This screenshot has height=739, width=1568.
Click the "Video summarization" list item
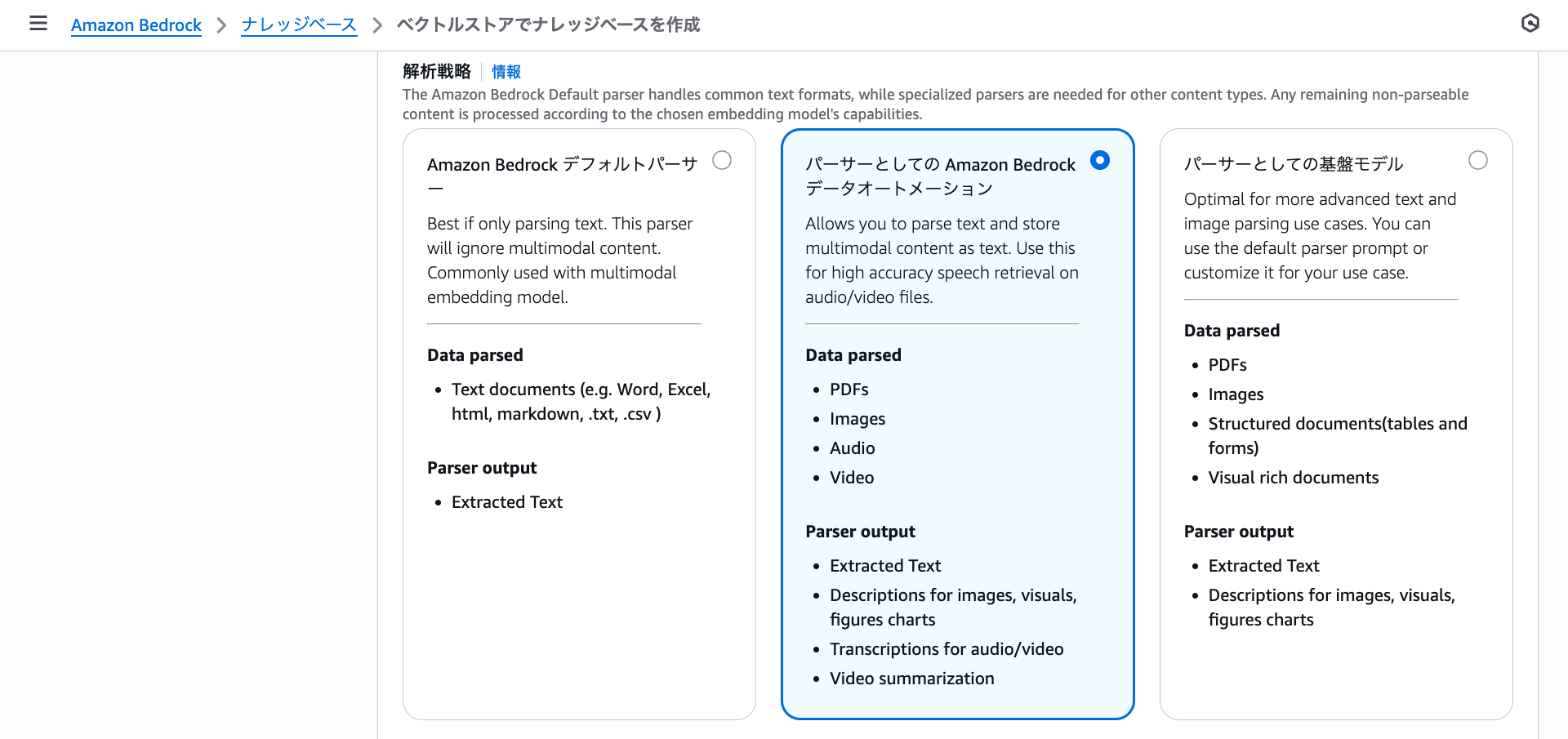[x=911, y=679]
